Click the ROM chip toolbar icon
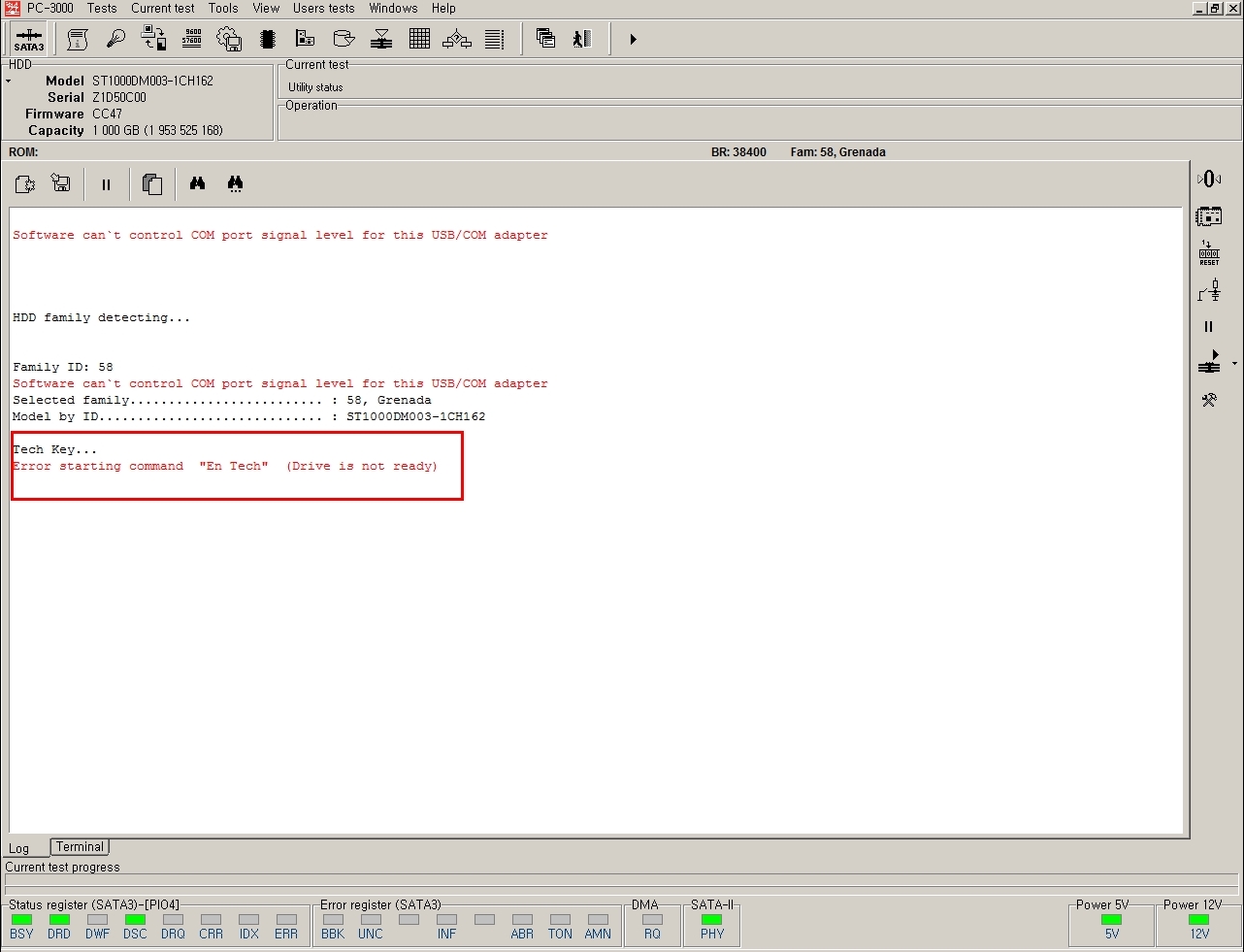The image size is (1244, 952). click(x=268, y=39)
